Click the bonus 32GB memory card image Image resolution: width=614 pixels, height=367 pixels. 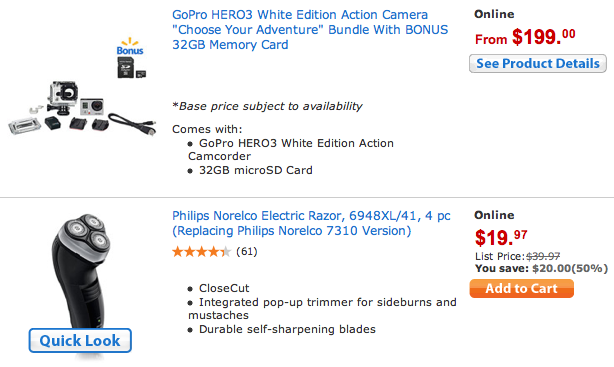click(132, 67)
